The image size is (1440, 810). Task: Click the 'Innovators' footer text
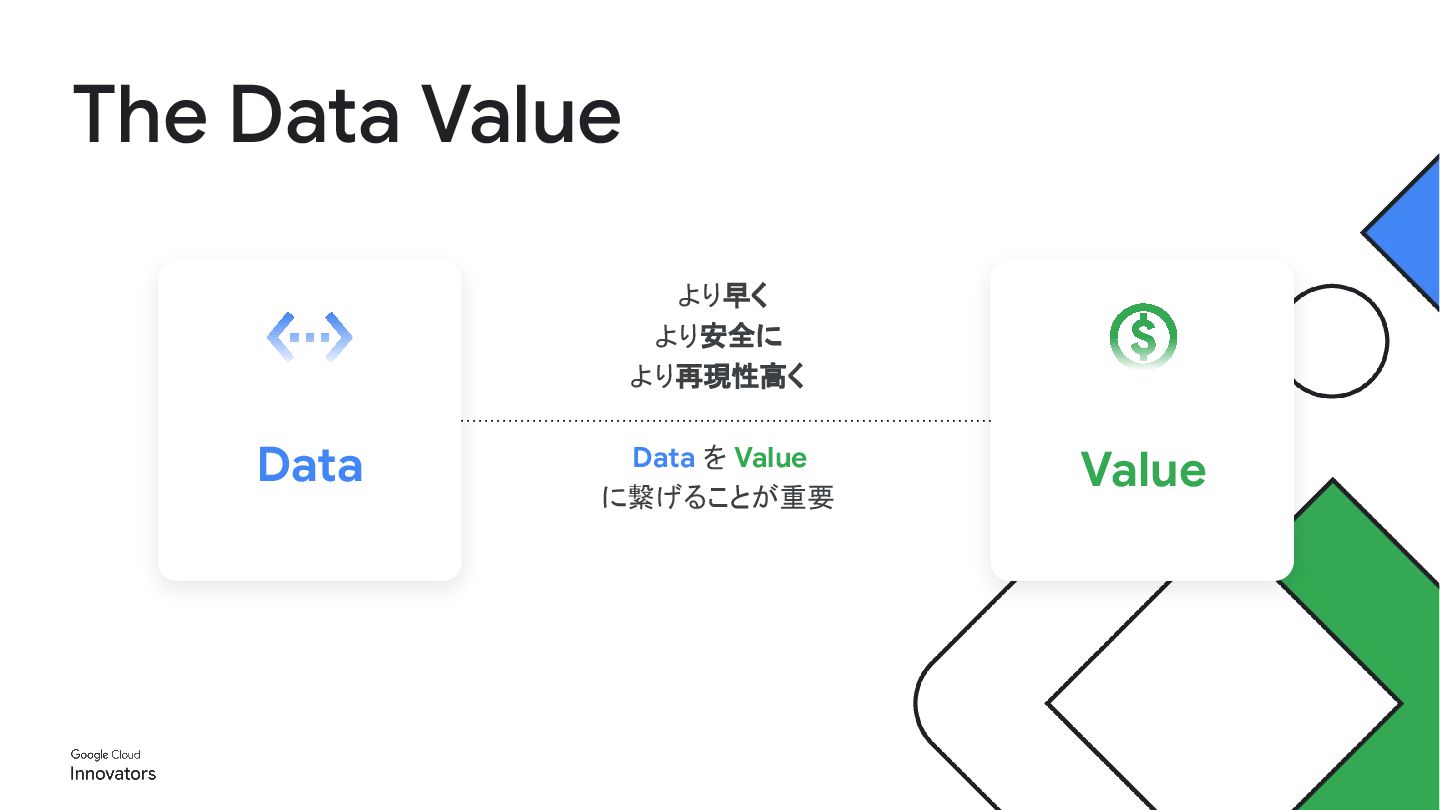113,774
